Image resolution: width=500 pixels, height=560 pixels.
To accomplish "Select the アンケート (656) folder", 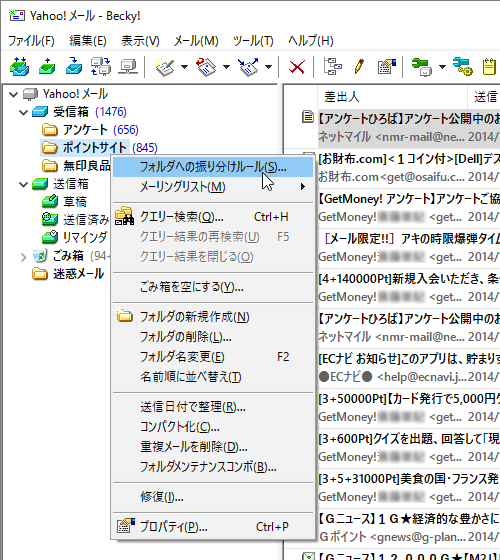I will click(x=90, y=130).
